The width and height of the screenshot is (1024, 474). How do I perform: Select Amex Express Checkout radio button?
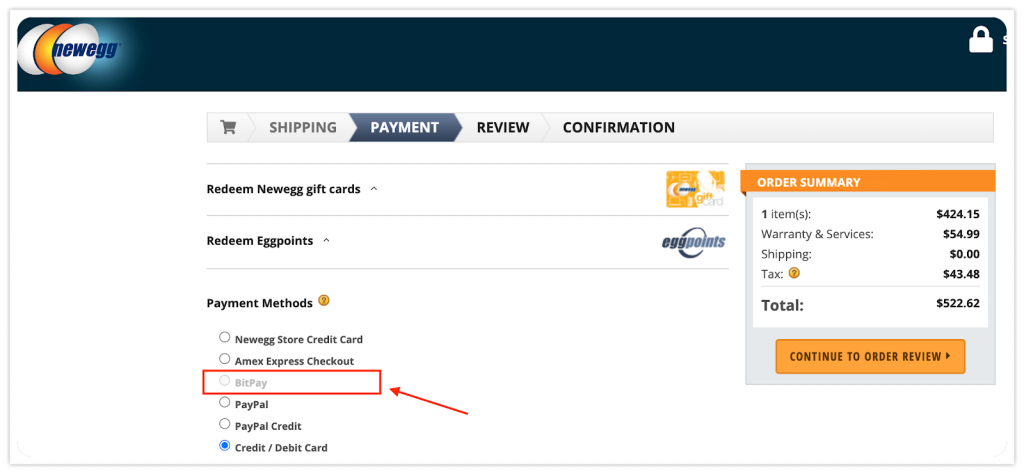[x=225, y=359]
